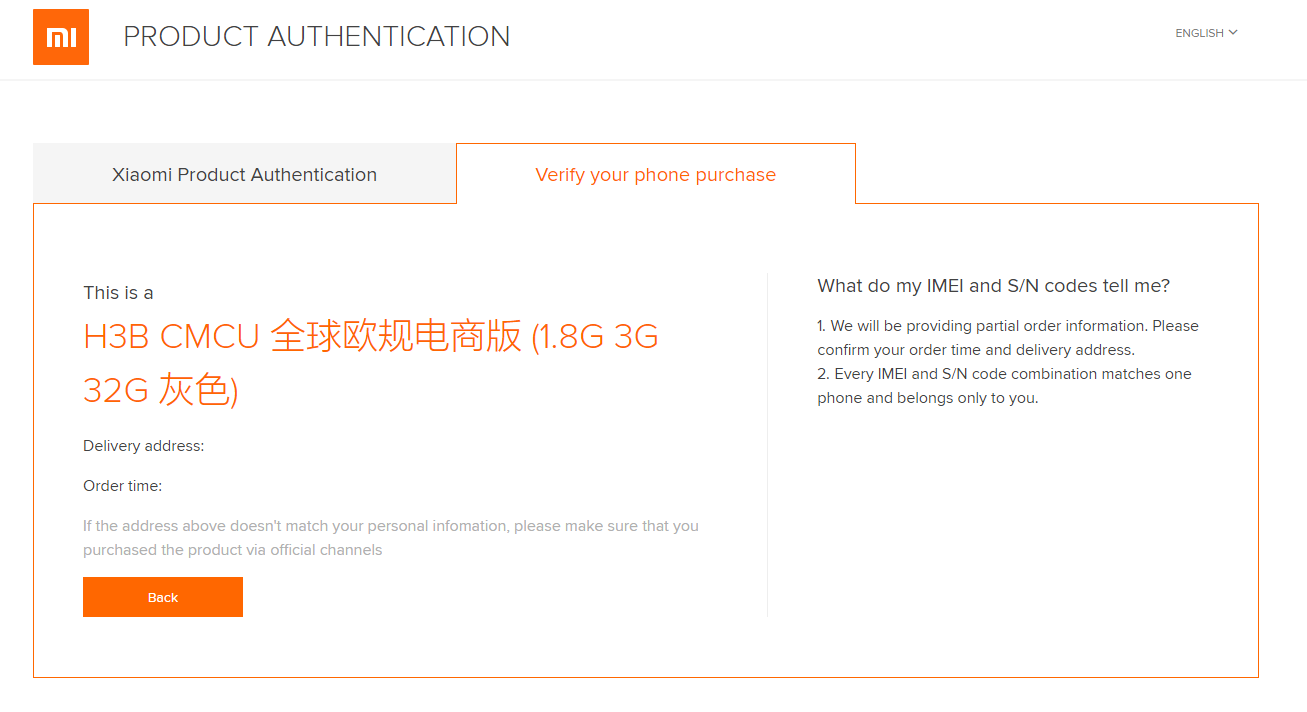1307x712 pixels.
Task: Click the "purchased the product via official channels" line
Action: [x=232, y=550]
